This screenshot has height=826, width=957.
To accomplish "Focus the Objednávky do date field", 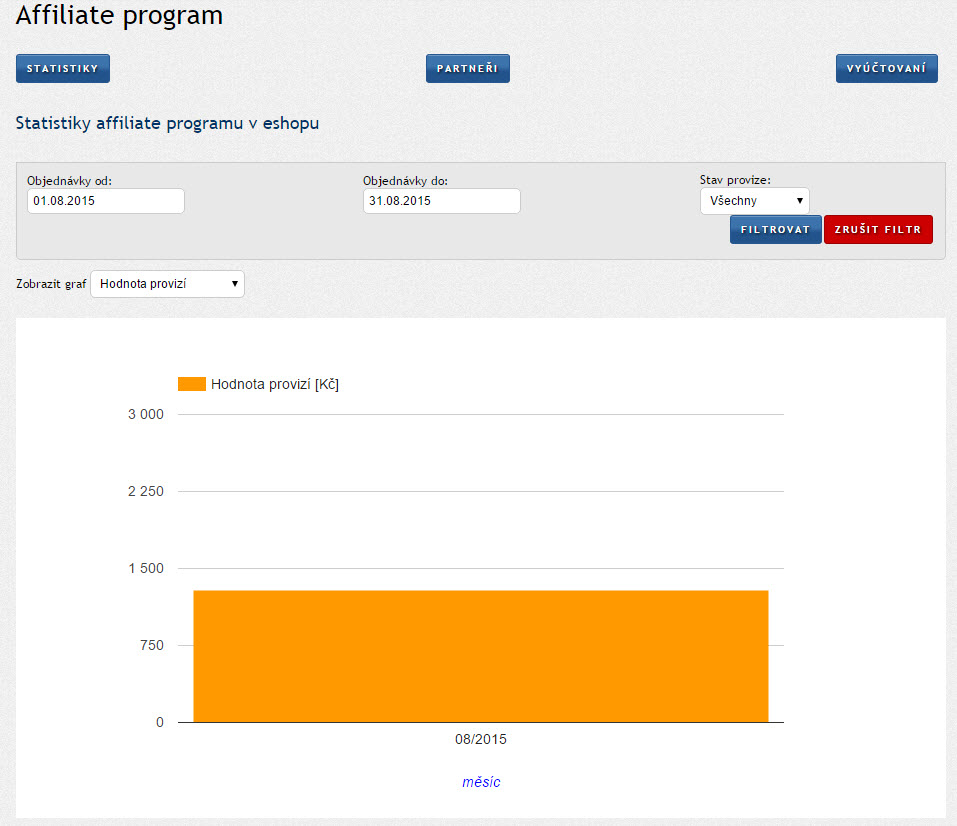I will (441, 201).
